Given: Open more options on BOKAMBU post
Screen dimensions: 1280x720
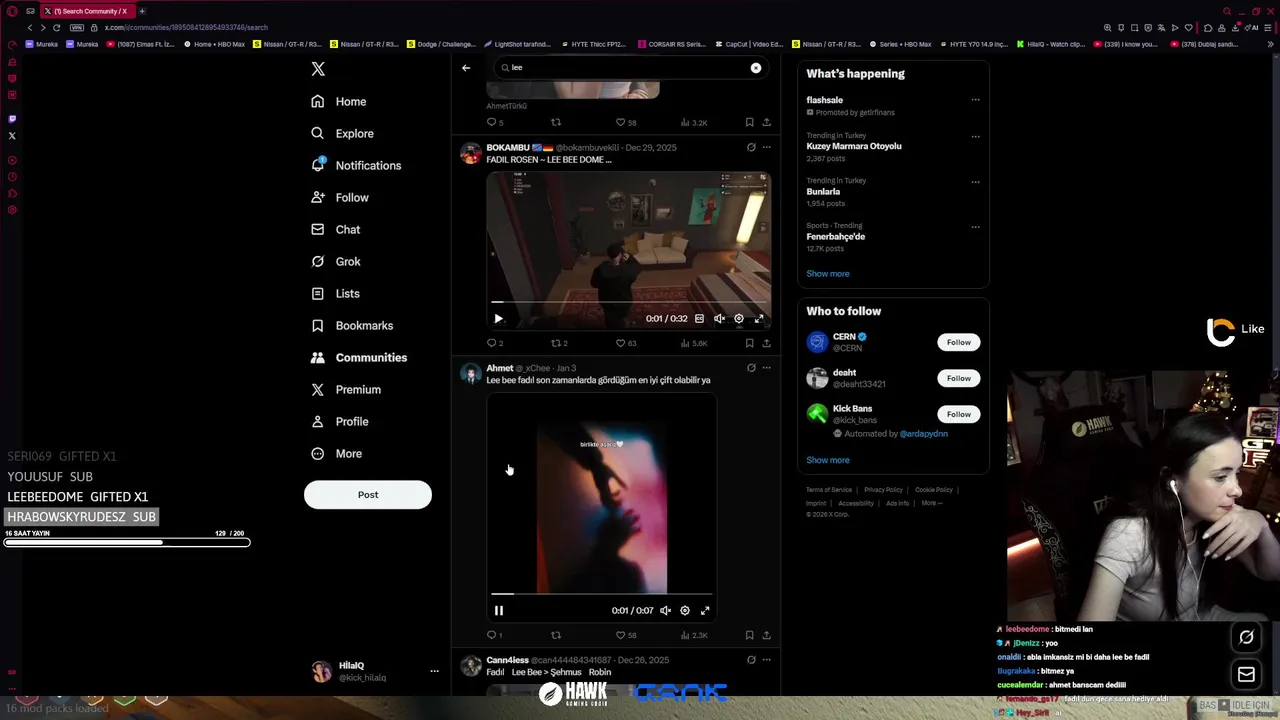Looking at the screenshot, I should 766,147.
